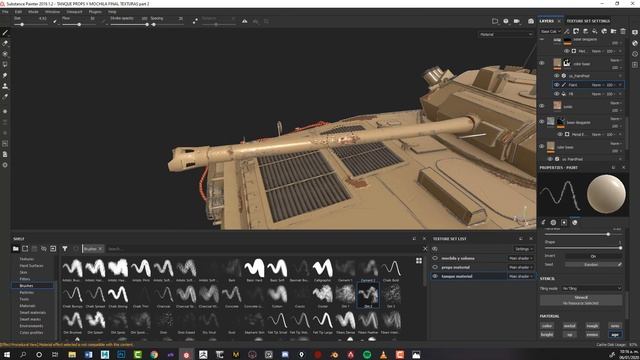This screenshot has height=360, width=640.
Task: Click the shelf filter funnel icon
Action: 65,249
